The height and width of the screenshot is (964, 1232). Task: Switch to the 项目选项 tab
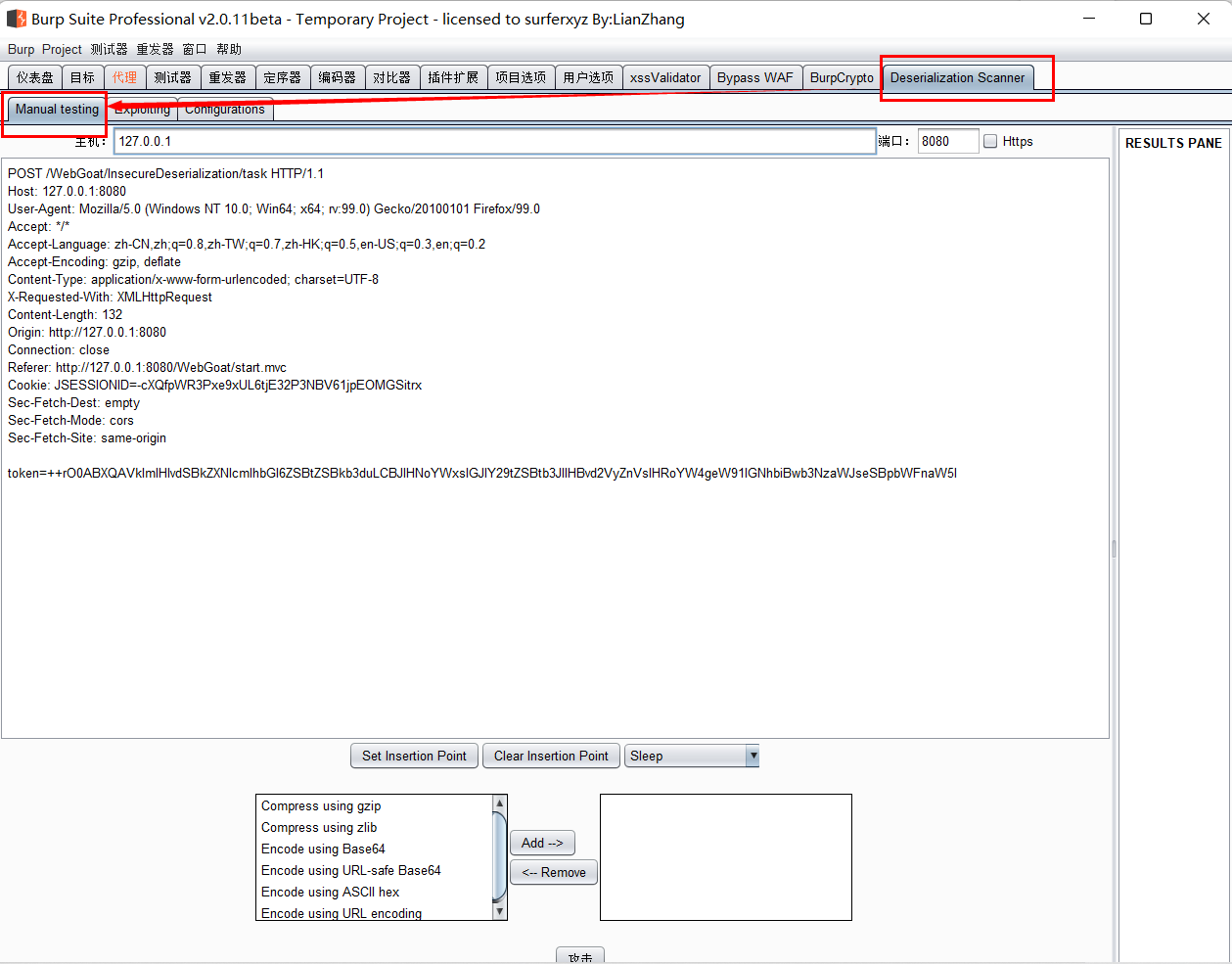tap(521, 77)
